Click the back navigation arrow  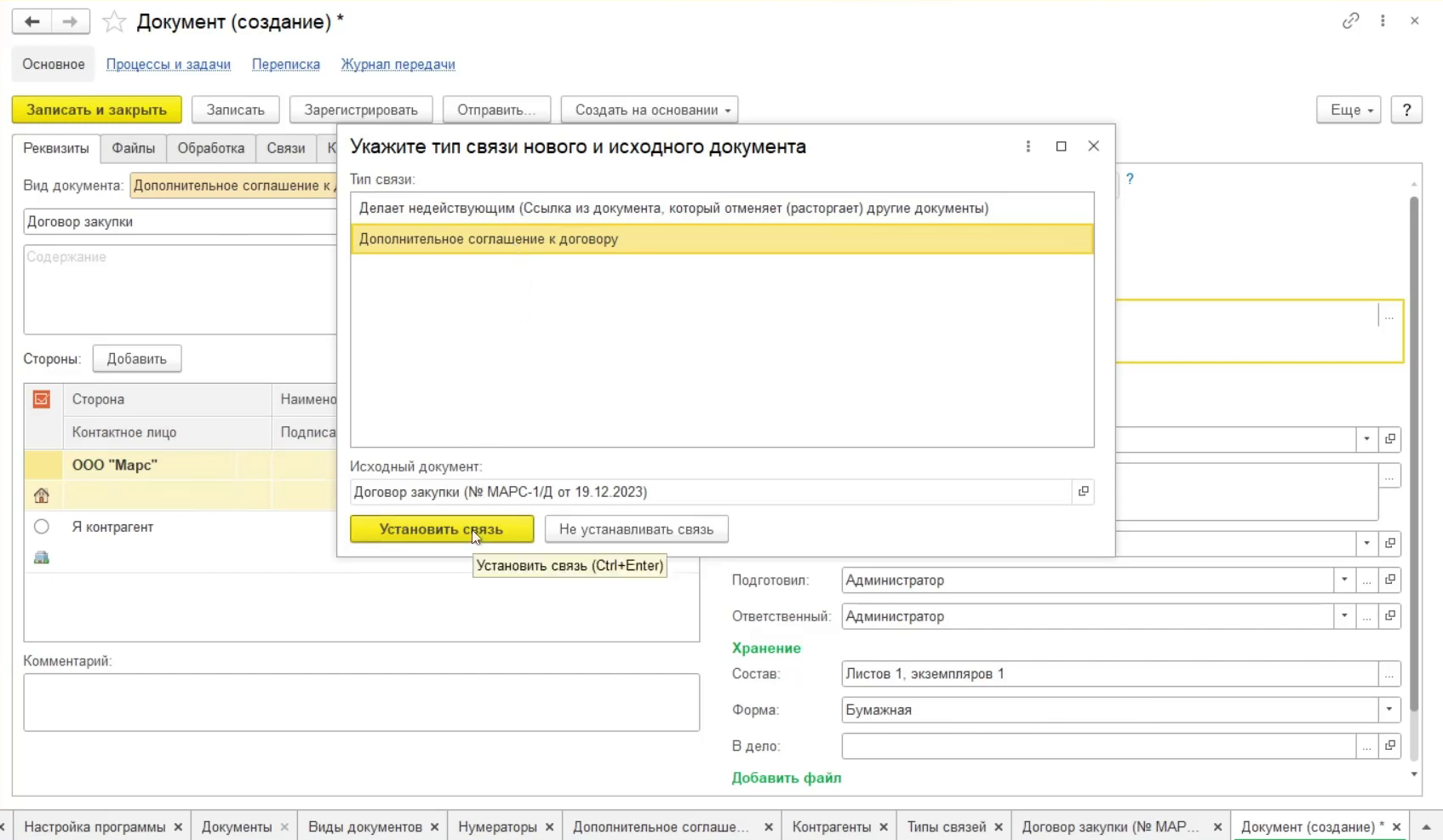pos(31,22)
